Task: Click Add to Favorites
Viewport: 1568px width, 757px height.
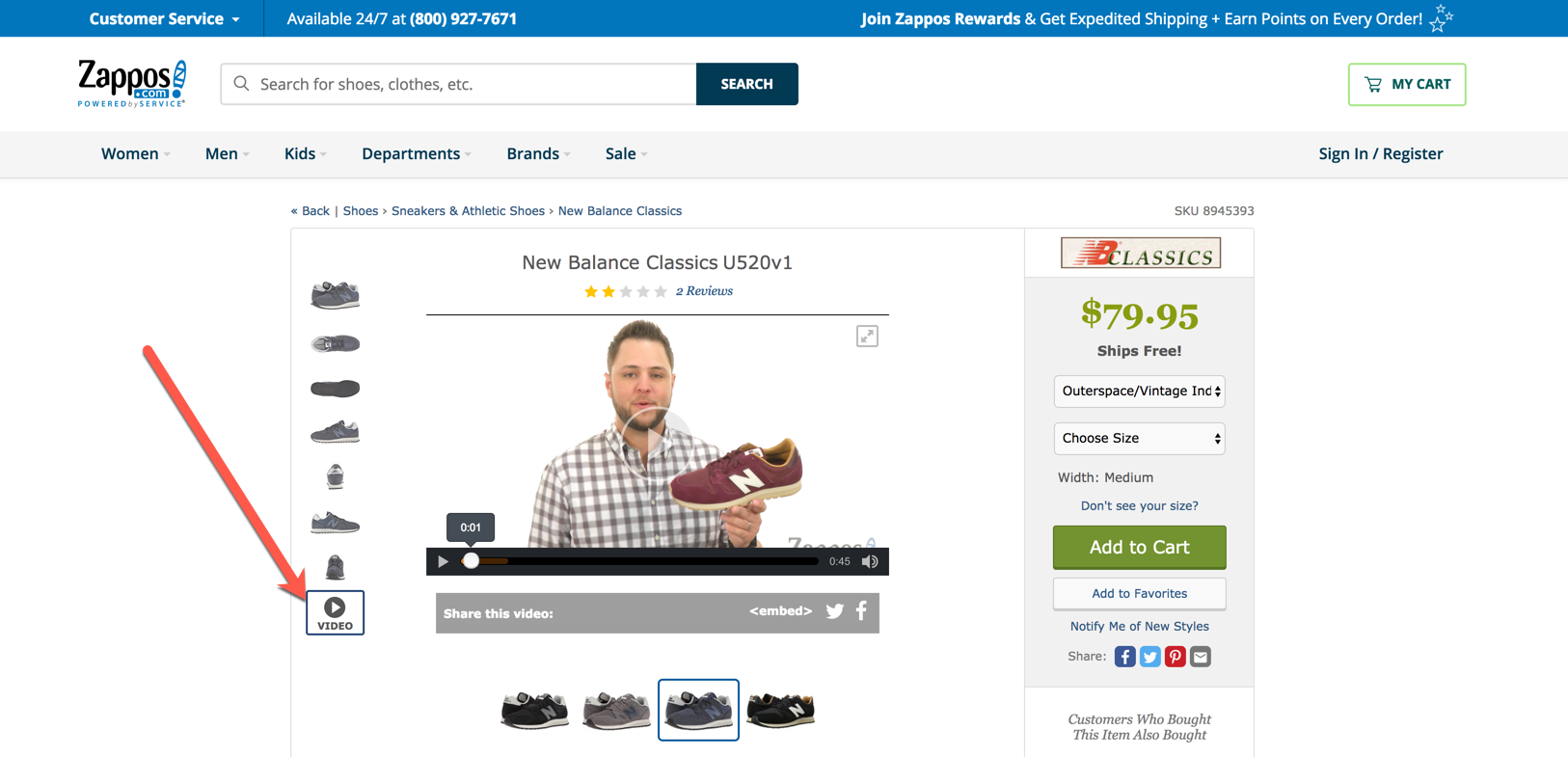Action: 1139,594
